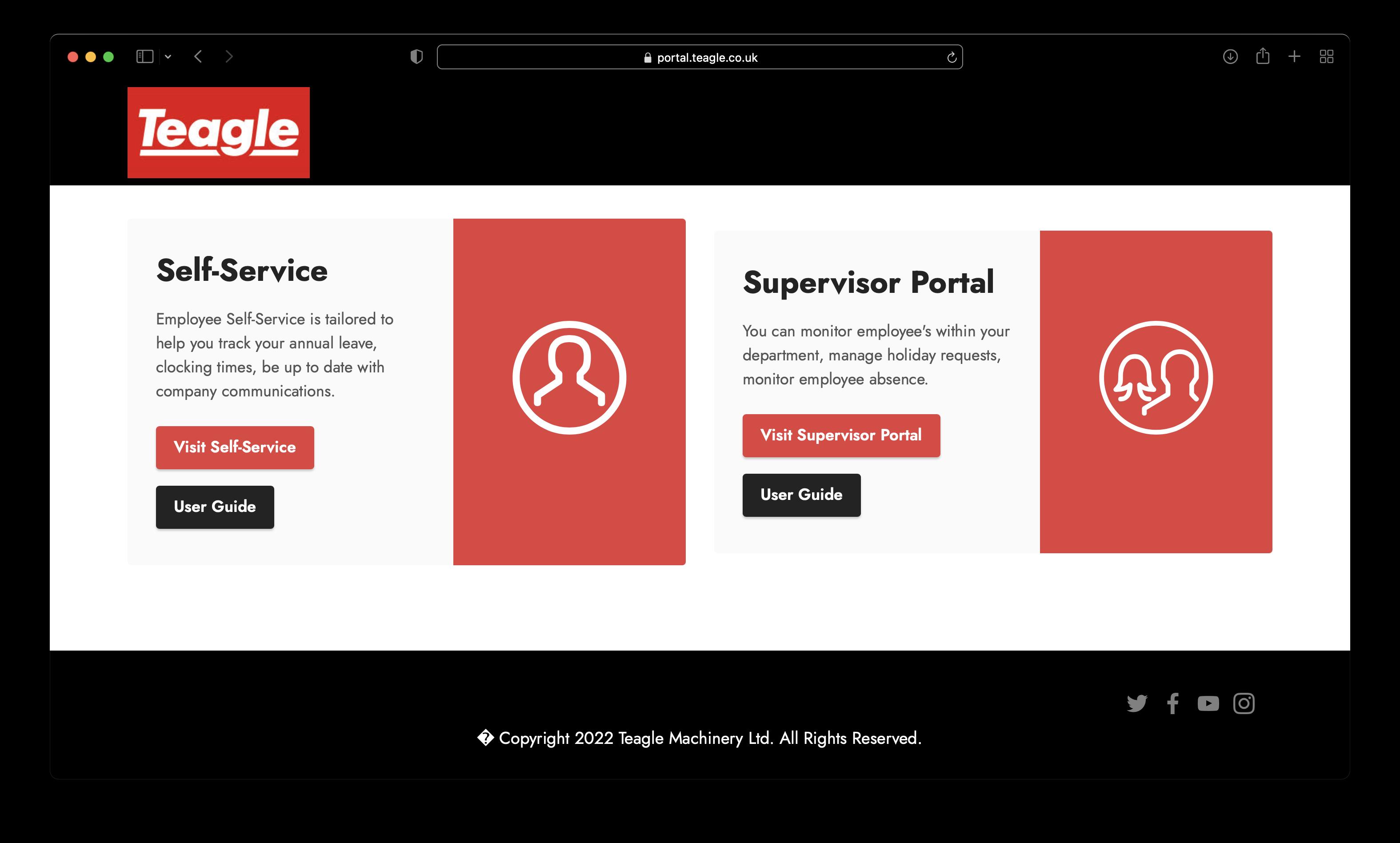Open the Twitter social icon
The image size is (1400, 843).
(x=1136, y=703)
